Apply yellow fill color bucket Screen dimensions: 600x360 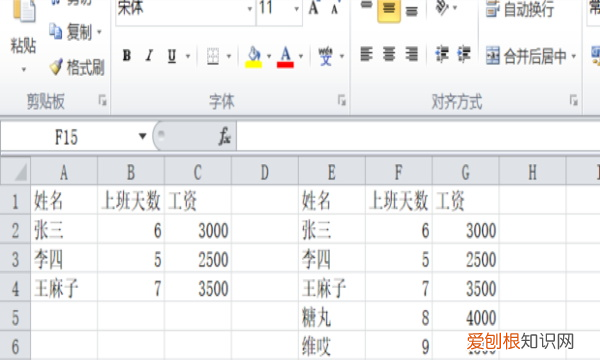[x=253, y=57]
